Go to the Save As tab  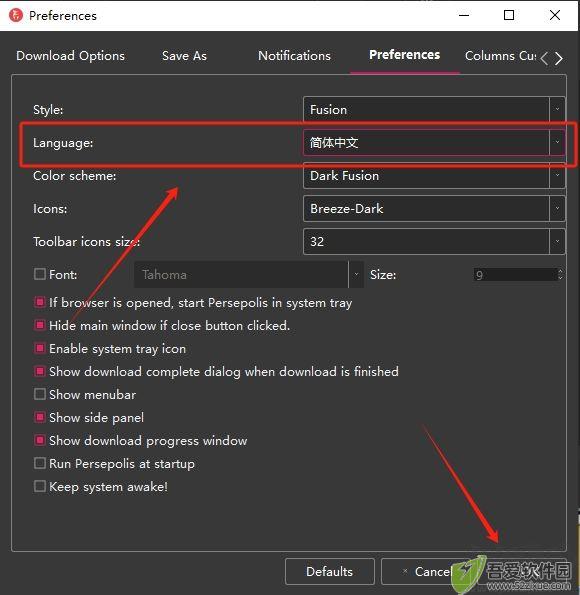click(184, 56)
